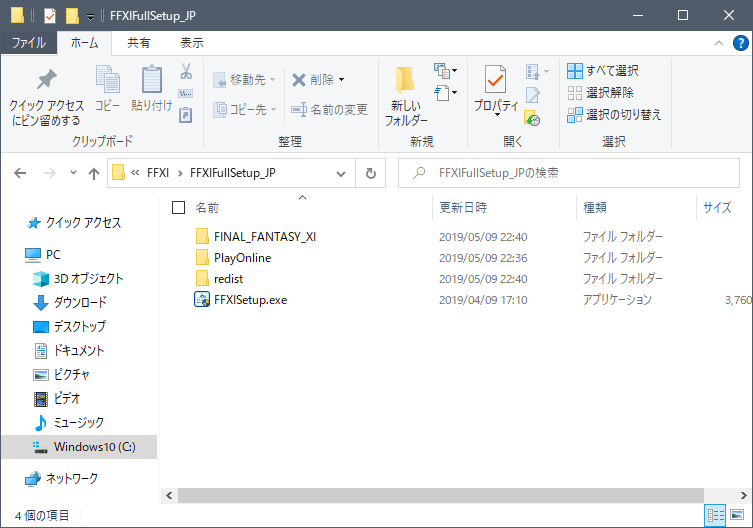Go back with the left arrow
This screenshot has height=528, width=753.
(x=20, y=173)
